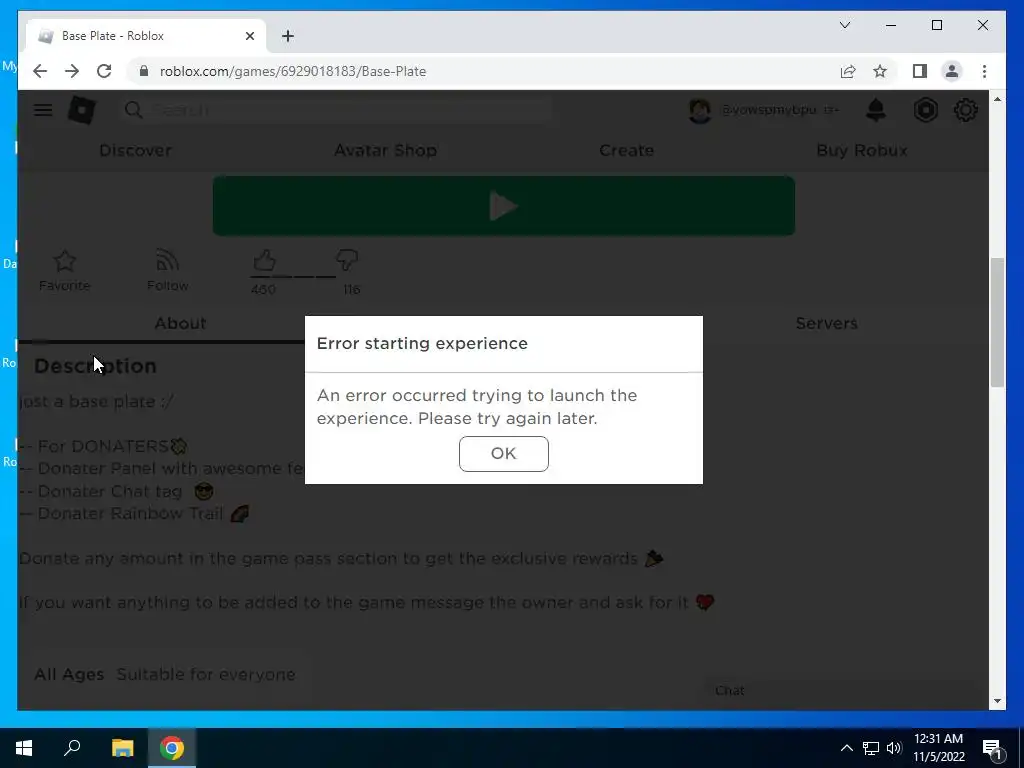Open the Chat bar
The image size is (1024, 768).
click(x=841, y=691)
